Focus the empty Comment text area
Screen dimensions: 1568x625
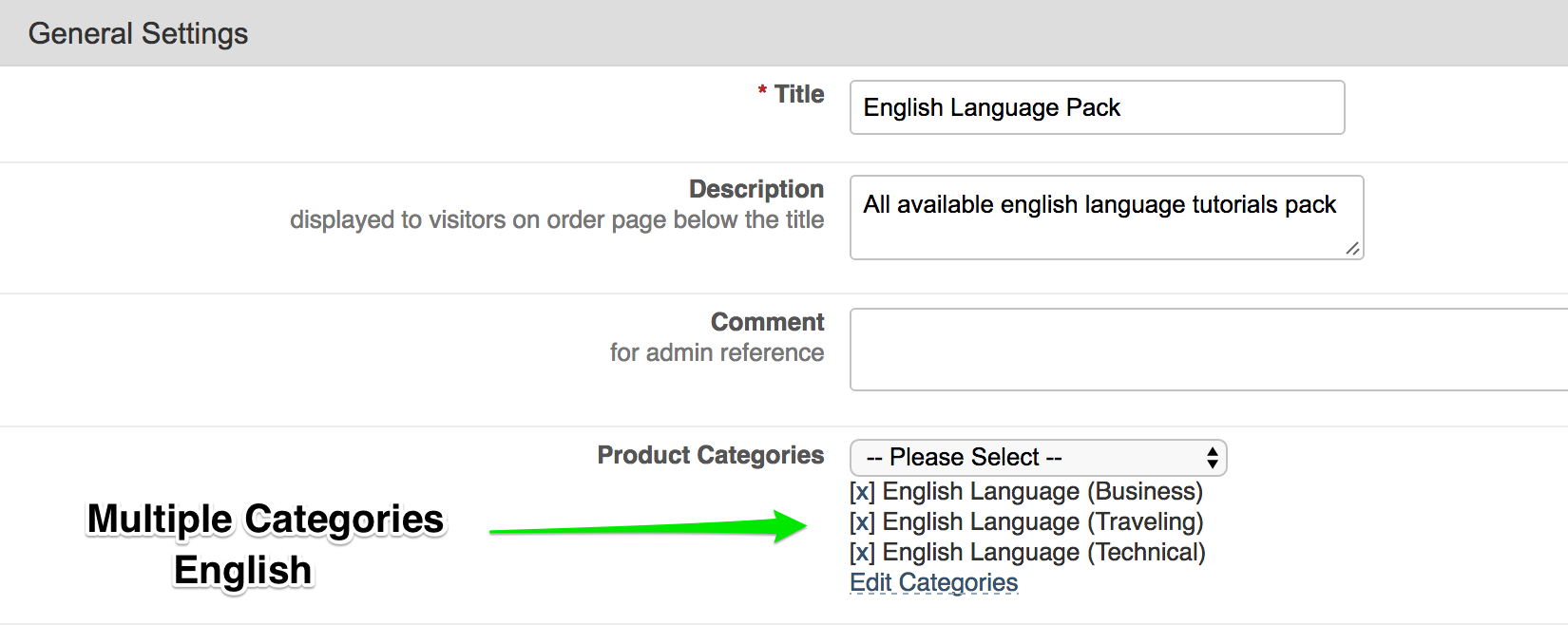[1207, 350]
